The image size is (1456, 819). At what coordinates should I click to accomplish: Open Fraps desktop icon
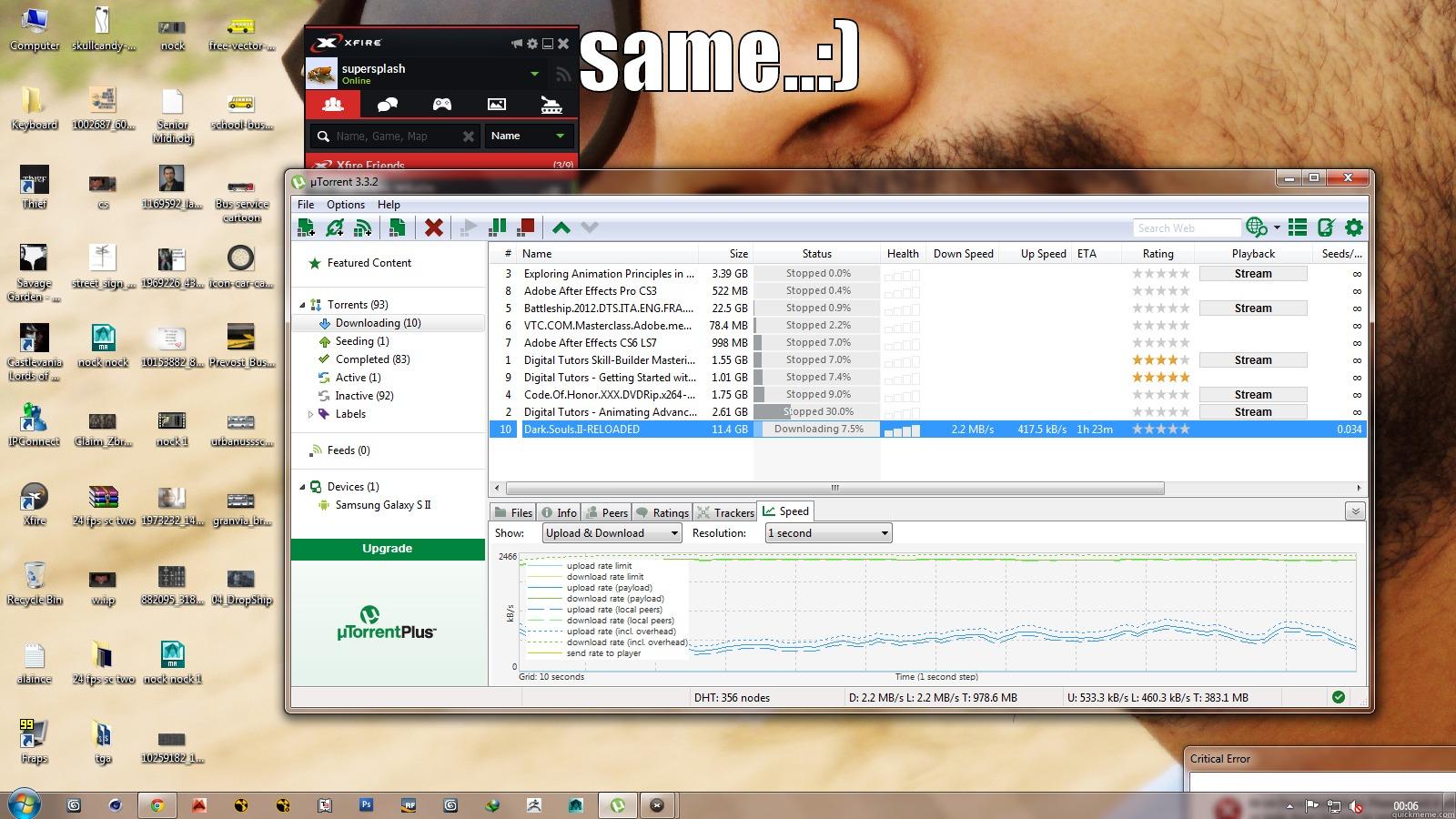(x=35, y=741)
